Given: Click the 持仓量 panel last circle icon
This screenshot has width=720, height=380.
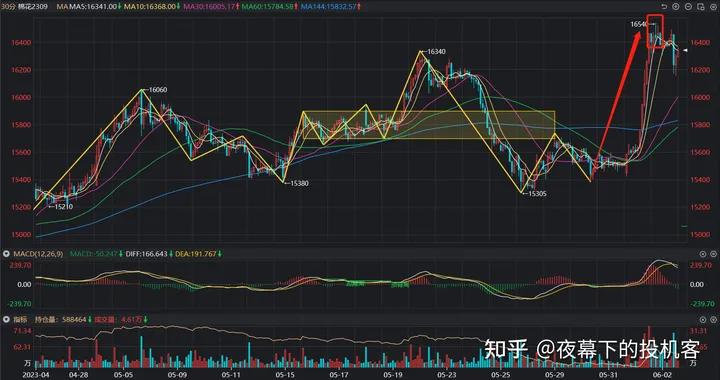Looking at the screenshot, I should pos(713,320).
